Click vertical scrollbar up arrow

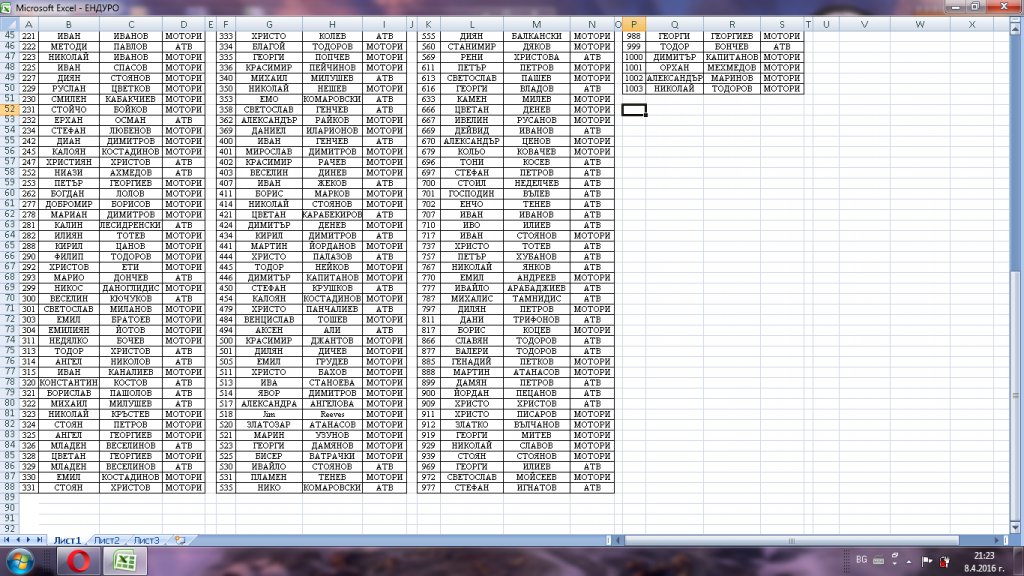1016,28
